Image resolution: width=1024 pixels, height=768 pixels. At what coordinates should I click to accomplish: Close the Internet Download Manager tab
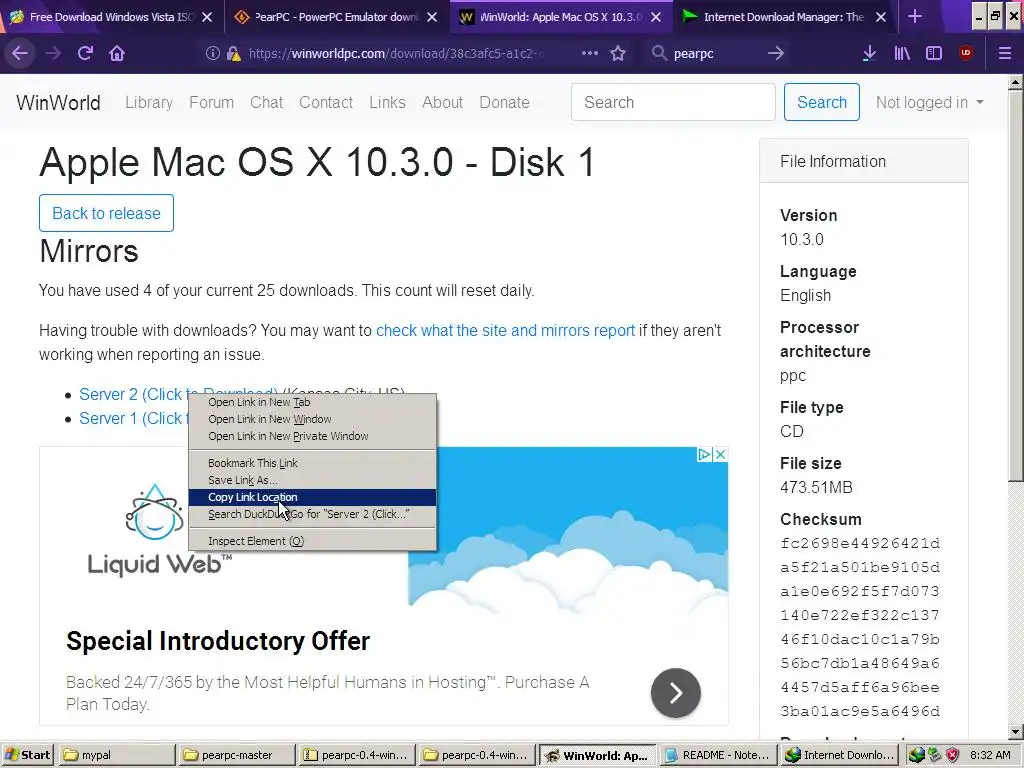(x=881, y=18)
